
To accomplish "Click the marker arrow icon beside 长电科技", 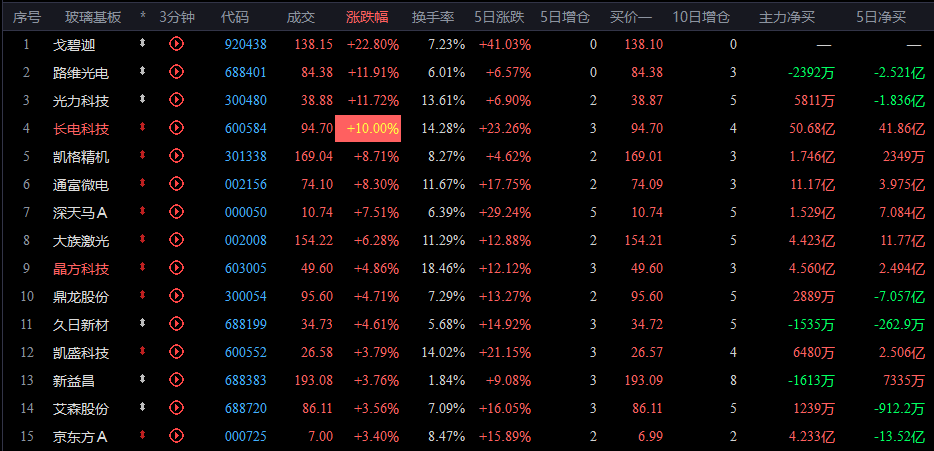I will point(142,126).
